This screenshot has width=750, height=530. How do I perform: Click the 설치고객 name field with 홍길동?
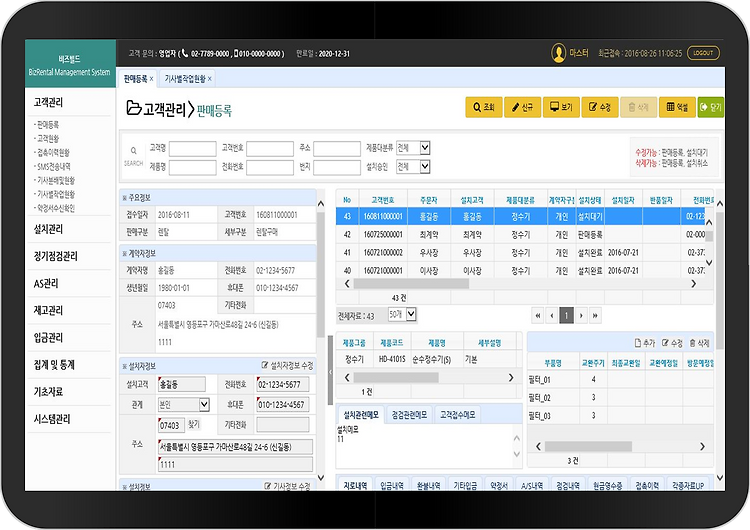182,384
